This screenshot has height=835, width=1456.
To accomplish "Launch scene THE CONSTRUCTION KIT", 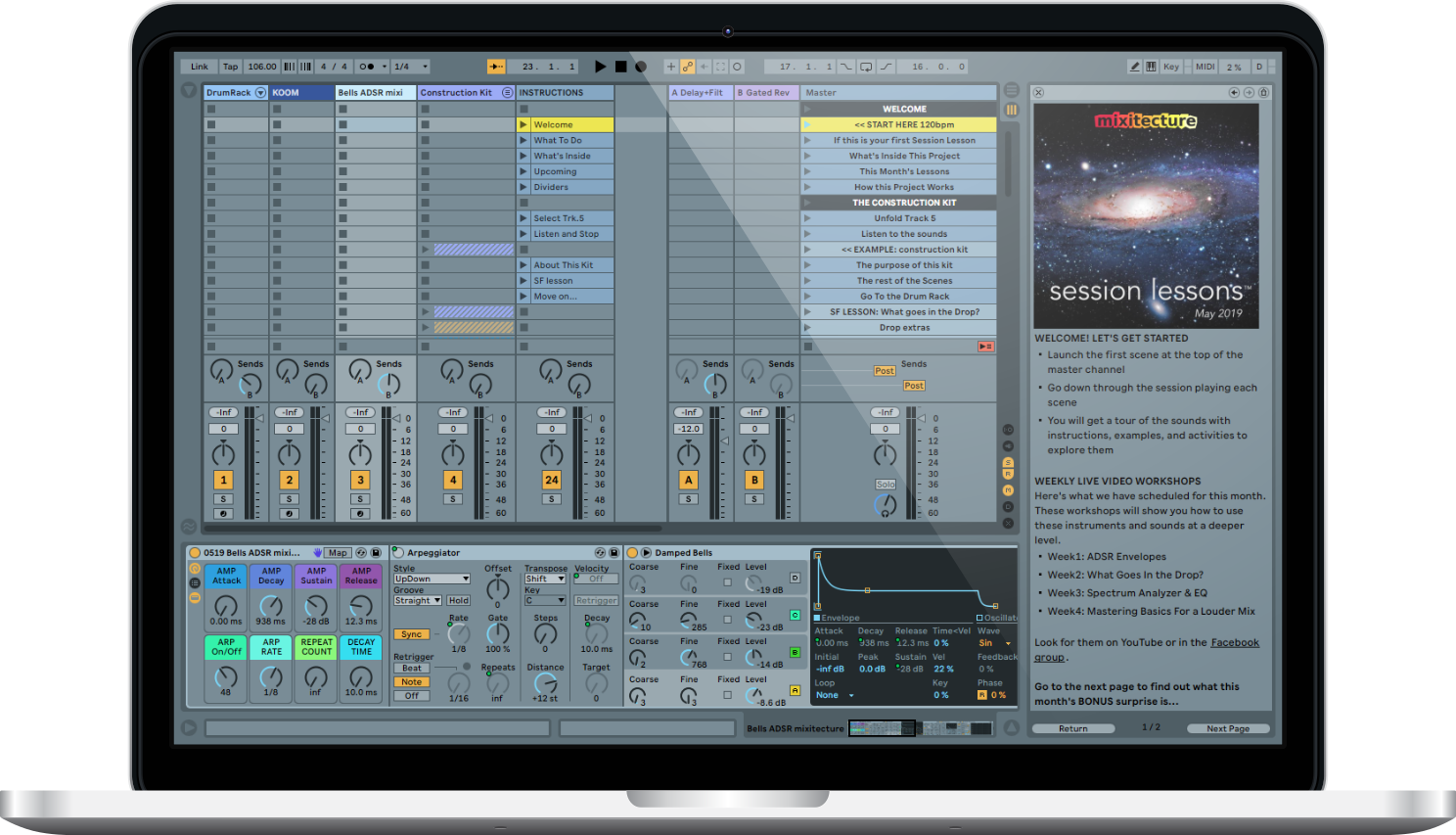I will click(807, 203).
